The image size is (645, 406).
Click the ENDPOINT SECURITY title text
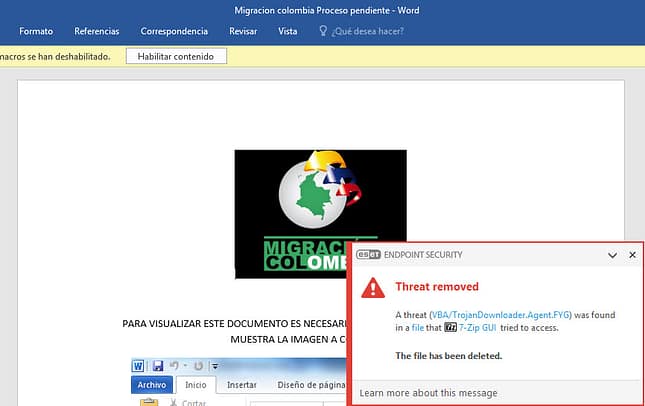(423, 255)
